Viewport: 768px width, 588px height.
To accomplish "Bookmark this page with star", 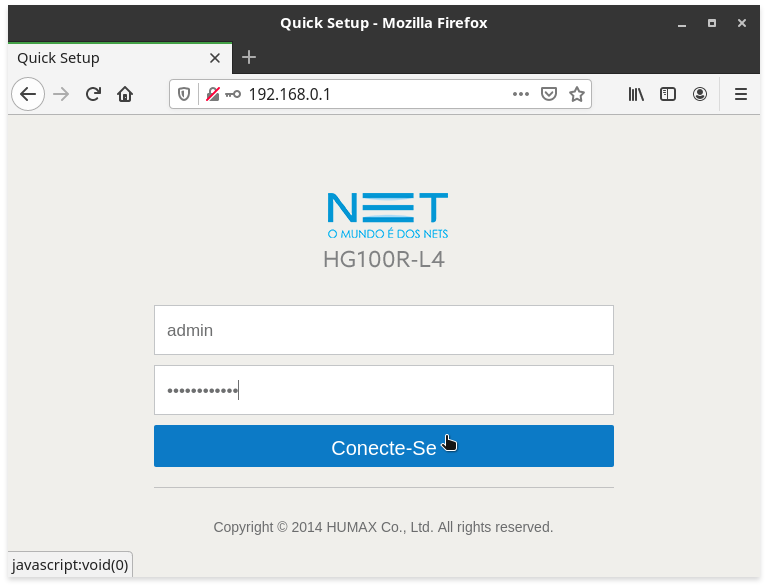I will point(577,94).
